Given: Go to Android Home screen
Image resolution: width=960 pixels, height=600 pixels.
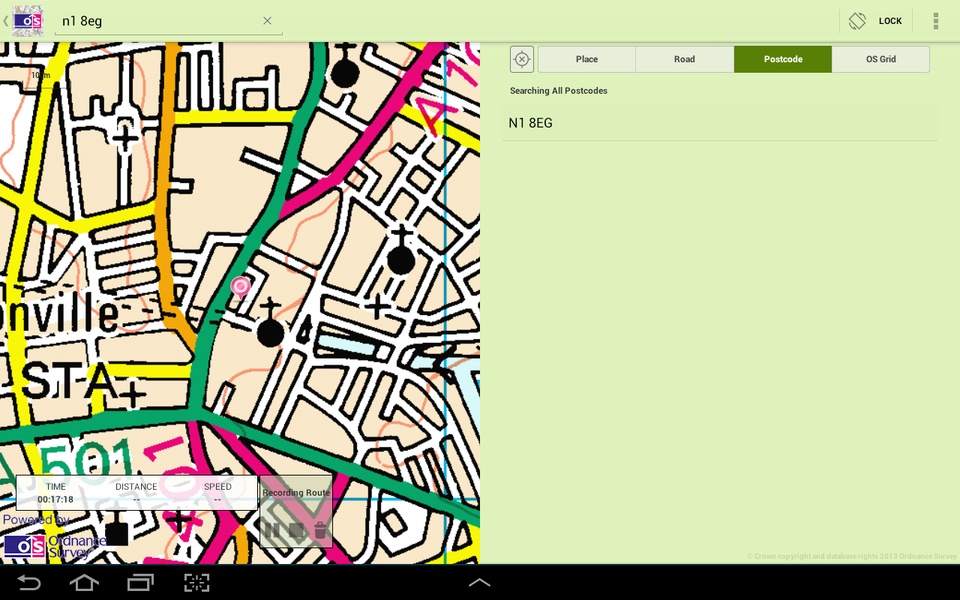Looking at the screenshot, I should pos(84,582).
